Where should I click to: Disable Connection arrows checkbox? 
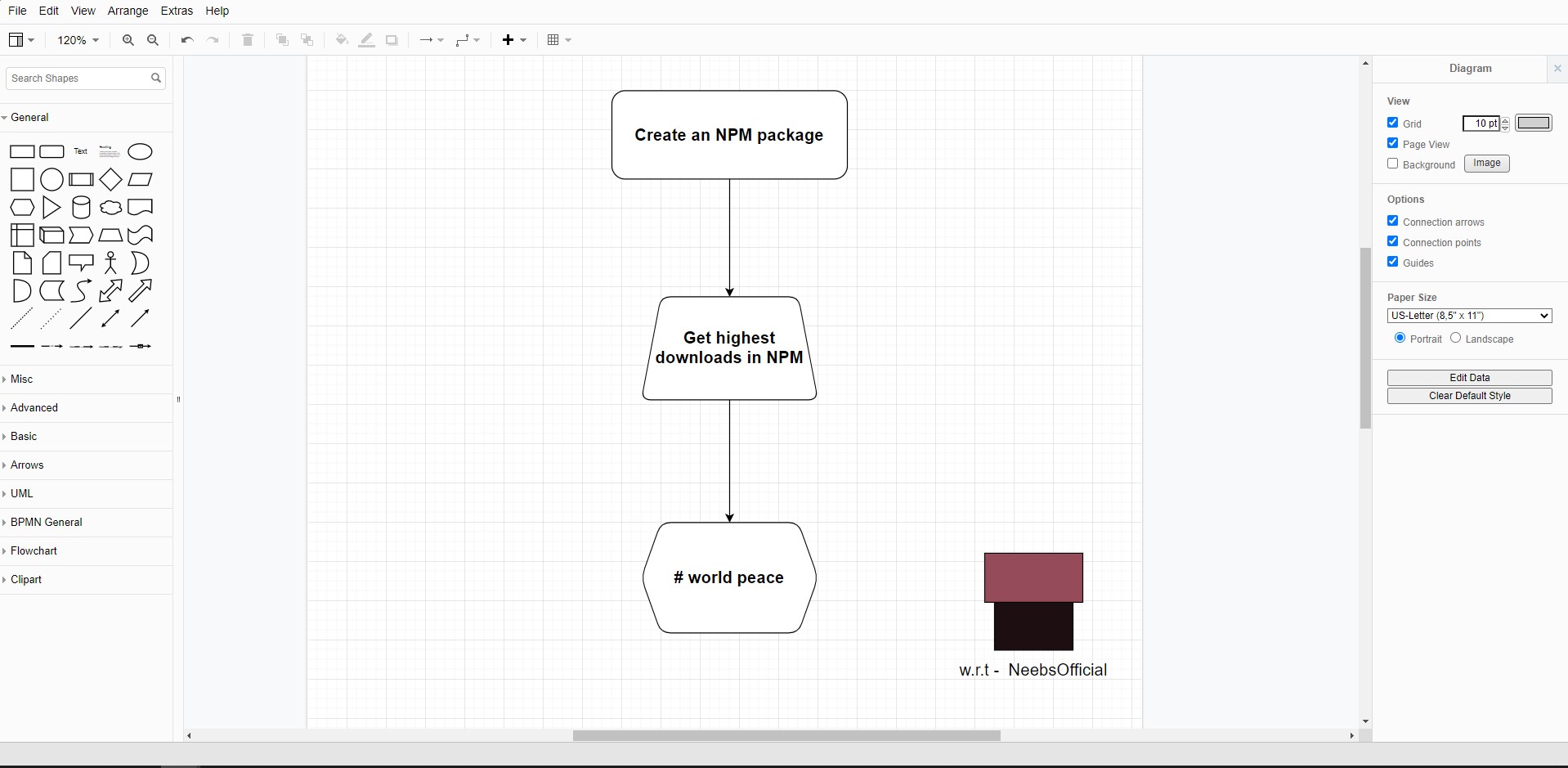point(1393,221)
